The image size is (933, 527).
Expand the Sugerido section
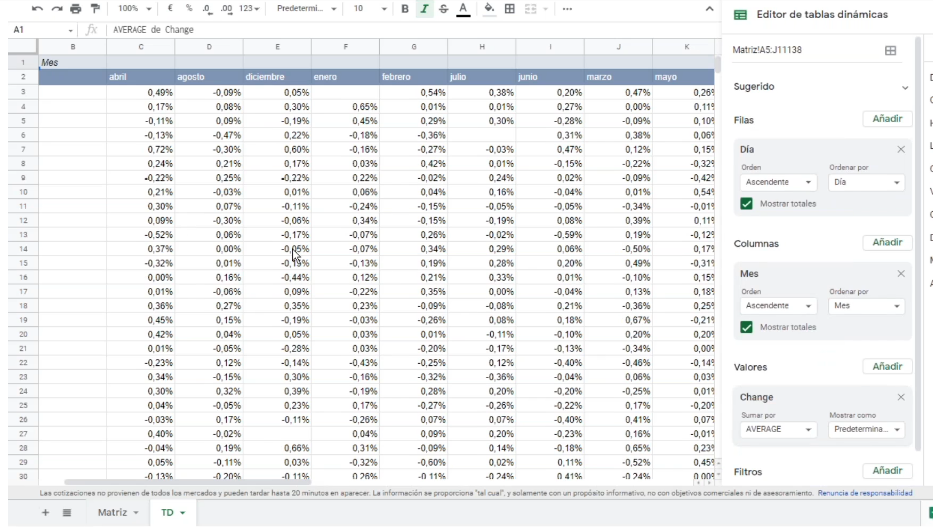click(904, 87)
